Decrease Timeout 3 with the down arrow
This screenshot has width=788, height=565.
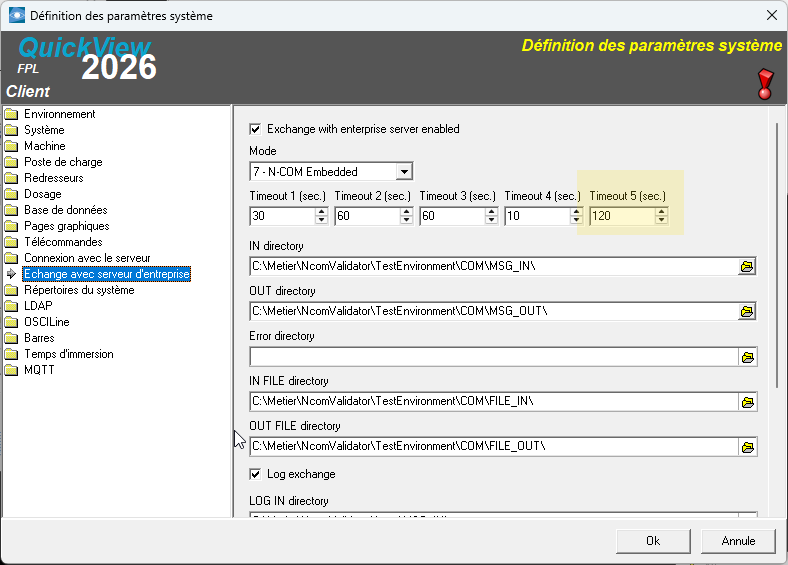point(491,220)
